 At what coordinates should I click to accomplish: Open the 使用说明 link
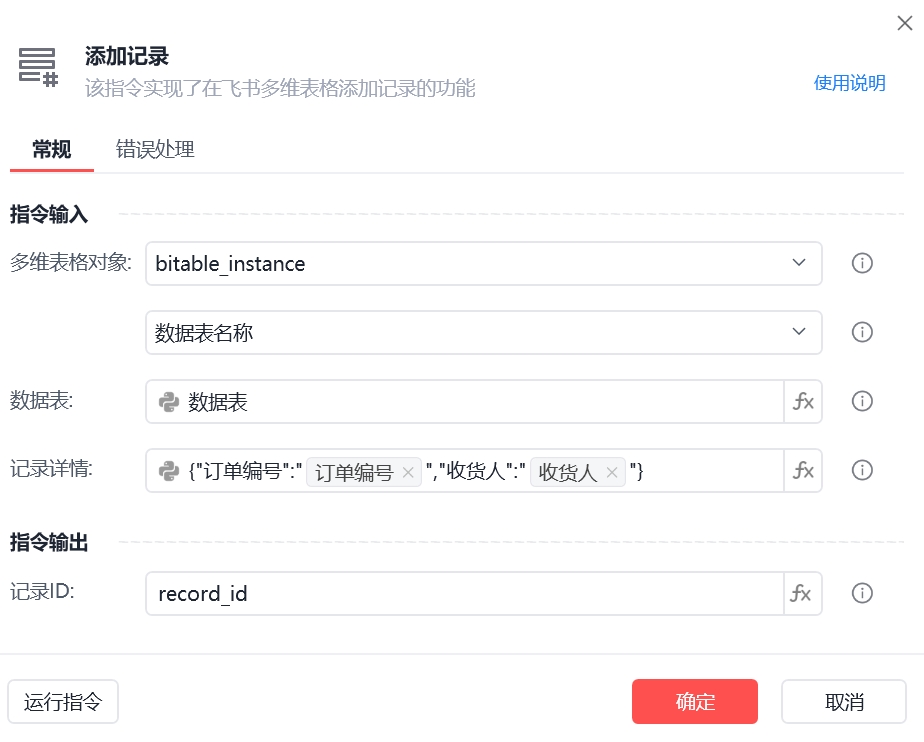(x=849, y=83)
